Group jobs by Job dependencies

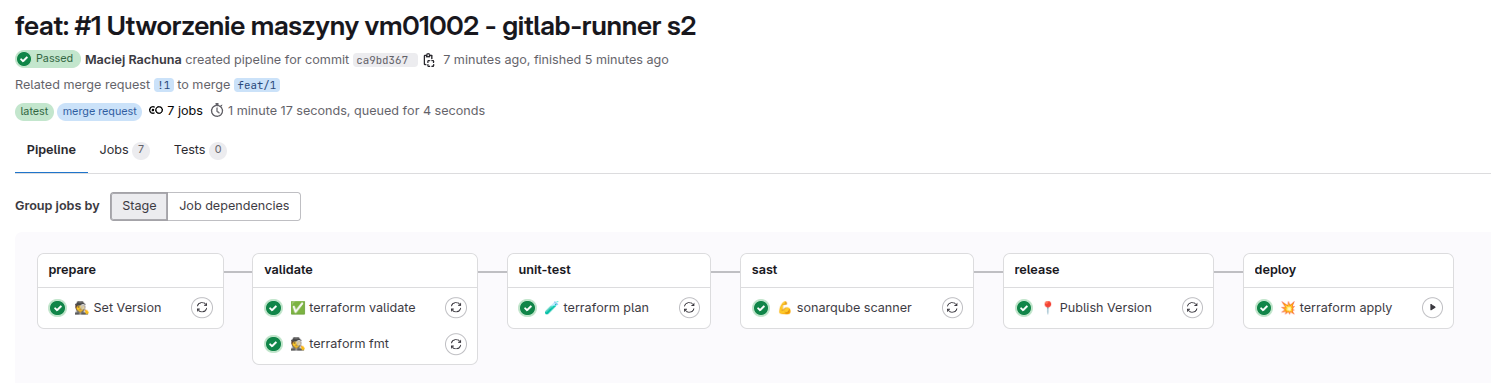coord(234,206)
